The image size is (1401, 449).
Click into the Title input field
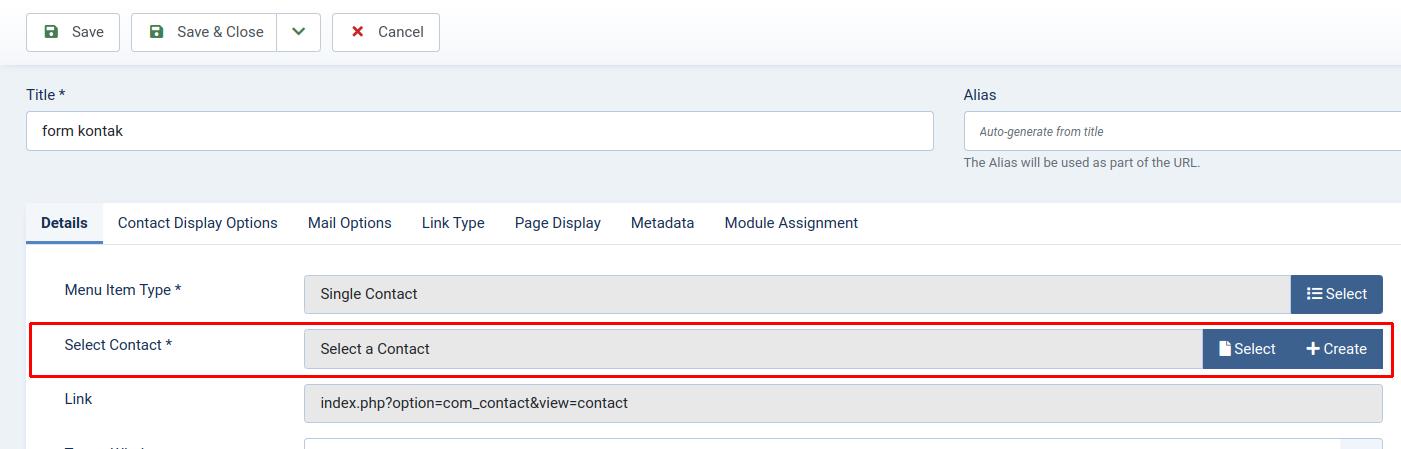(479, 131)
